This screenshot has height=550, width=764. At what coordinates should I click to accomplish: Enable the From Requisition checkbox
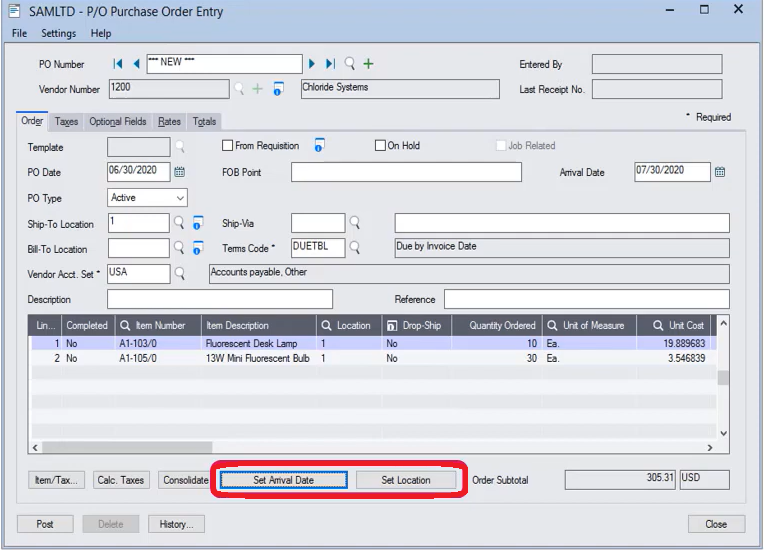(x=228, y=146)
